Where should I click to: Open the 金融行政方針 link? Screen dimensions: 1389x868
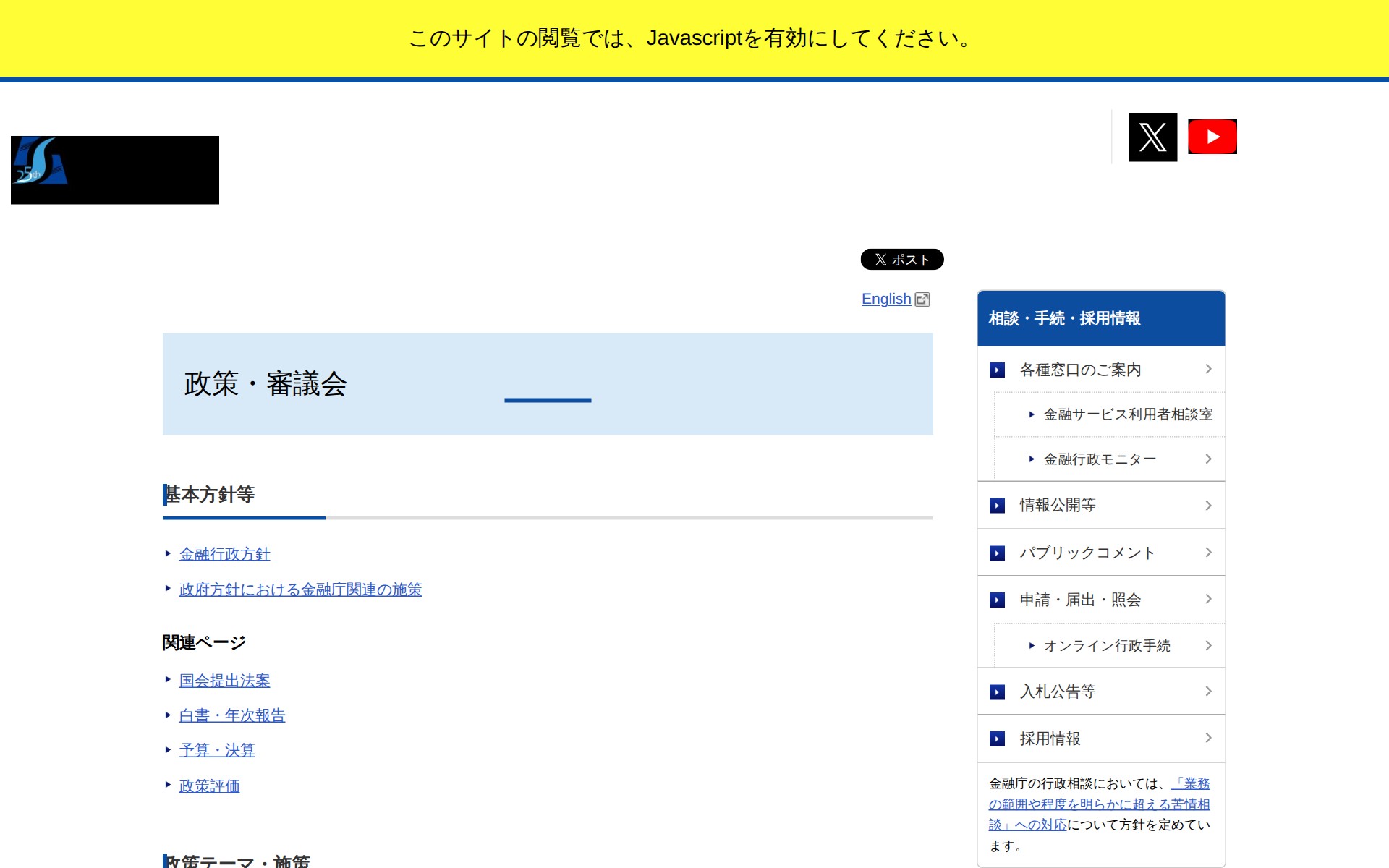tap(224, 554)
